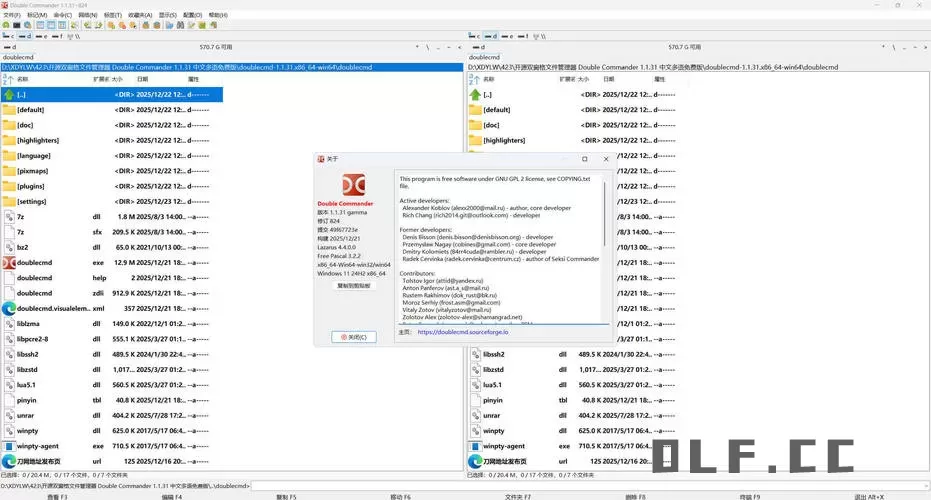Image resolution: width=931 pixels, height=500 pixels.
Task: Open the 网络(N) menu
Action: click(88, 15)
